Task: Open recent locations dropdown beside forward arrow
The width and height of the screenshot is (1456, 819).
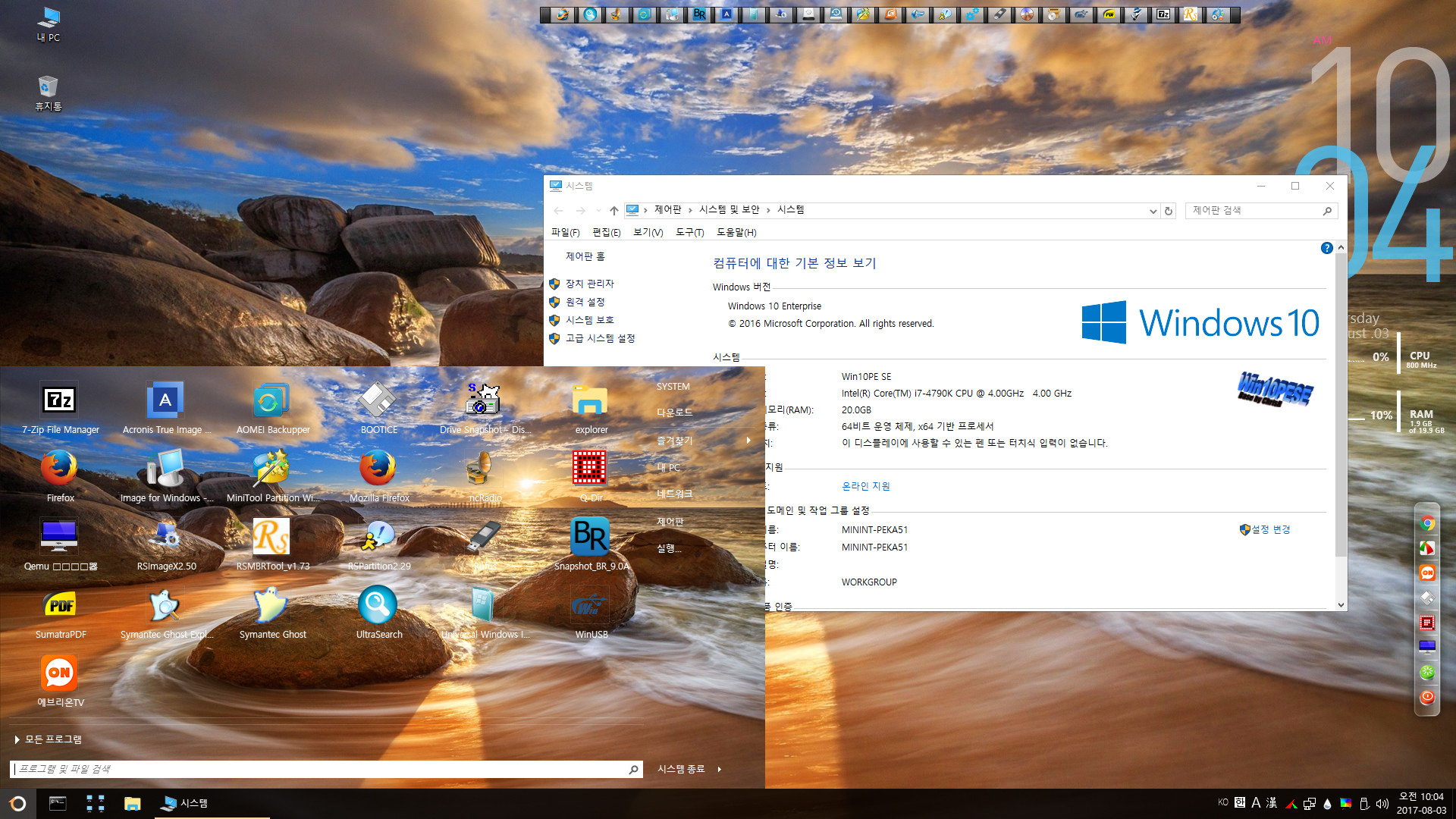Action: click(x=598, y=211)
